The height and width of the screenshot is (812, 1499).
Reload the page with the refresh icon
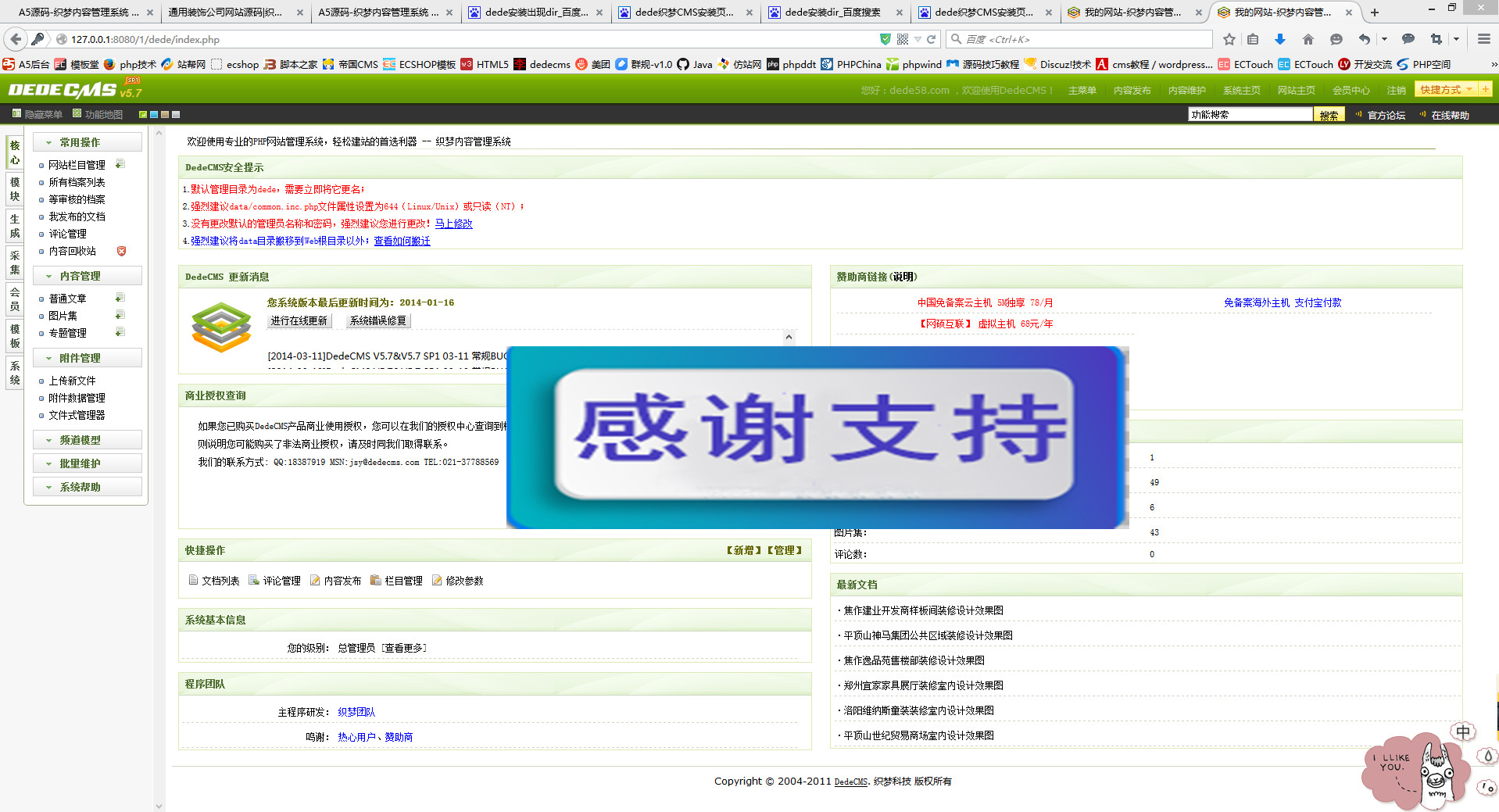pyautogui.click(x=932, y=39)
